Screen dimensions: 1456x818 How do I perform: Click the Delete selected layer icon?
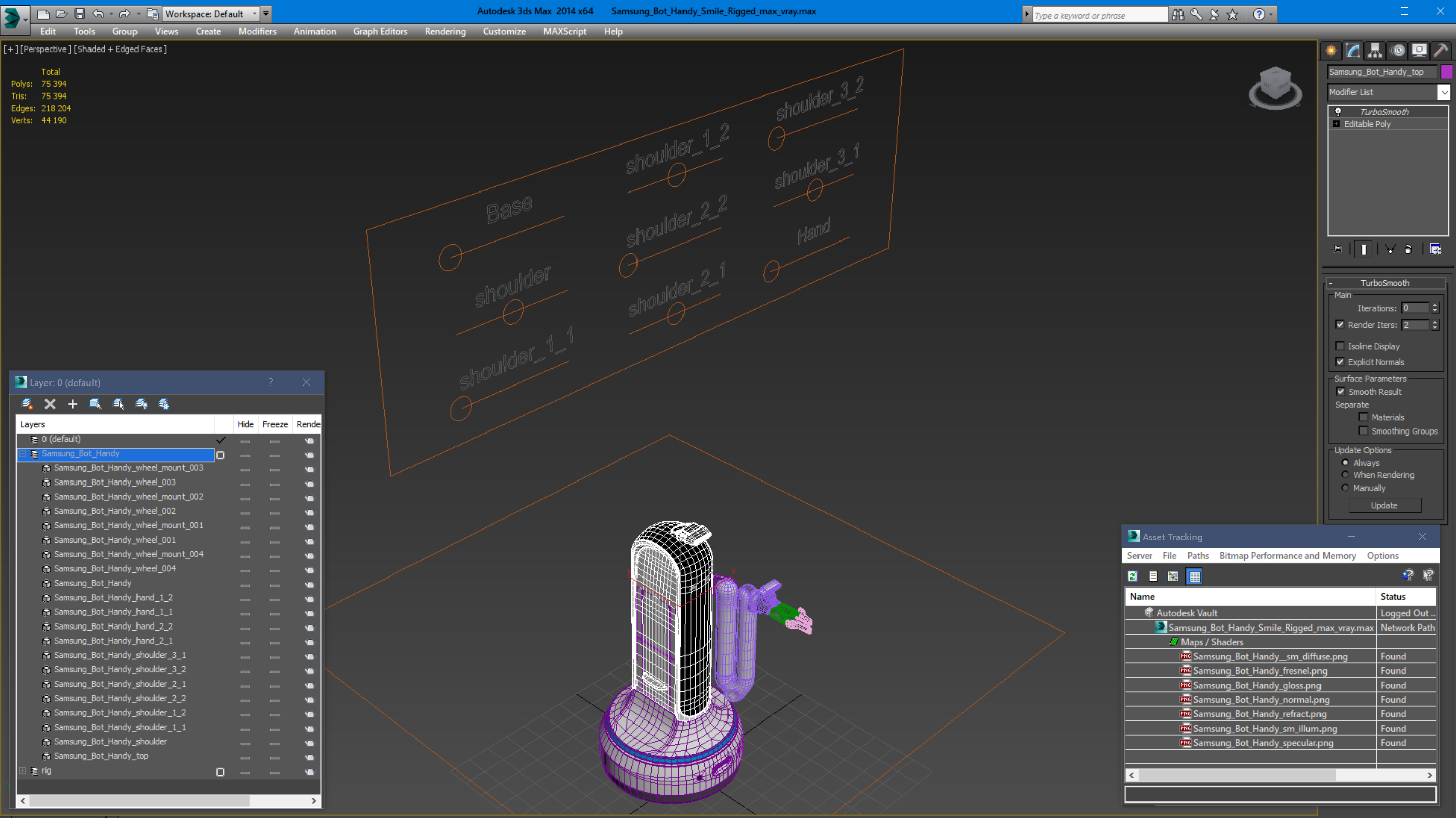click(x=50, y=403)
